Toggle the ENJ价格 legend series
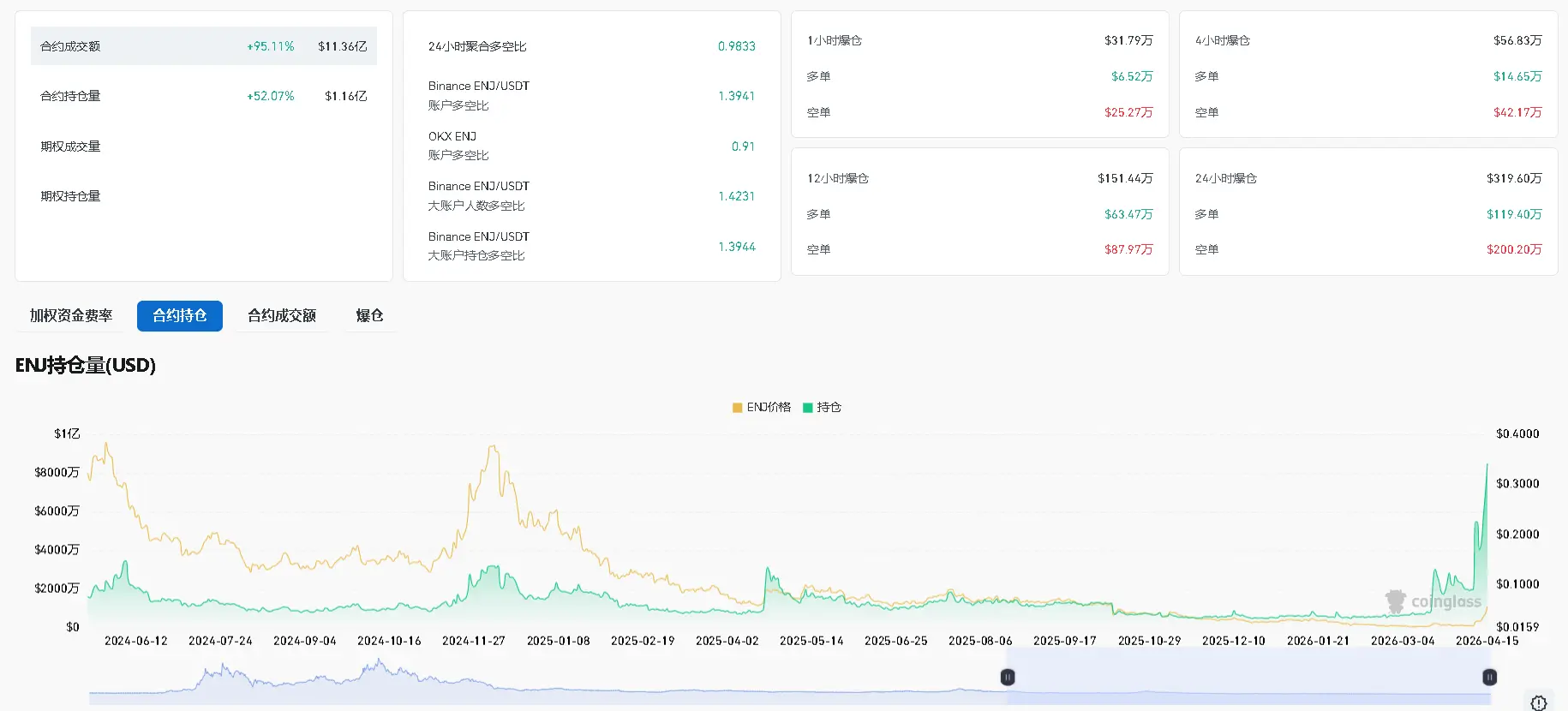Screen dimensions: 1568x711 click(761, 408)
